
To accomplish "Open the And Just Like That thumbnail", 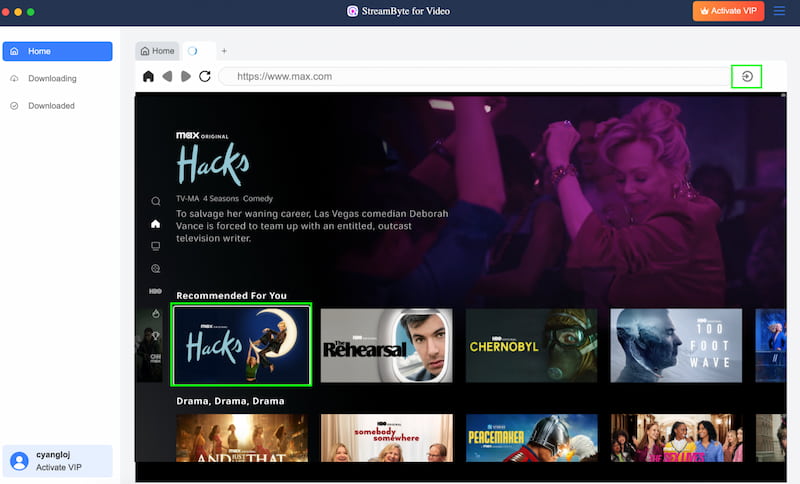I will pyautogui.click(x=242, y=438).
